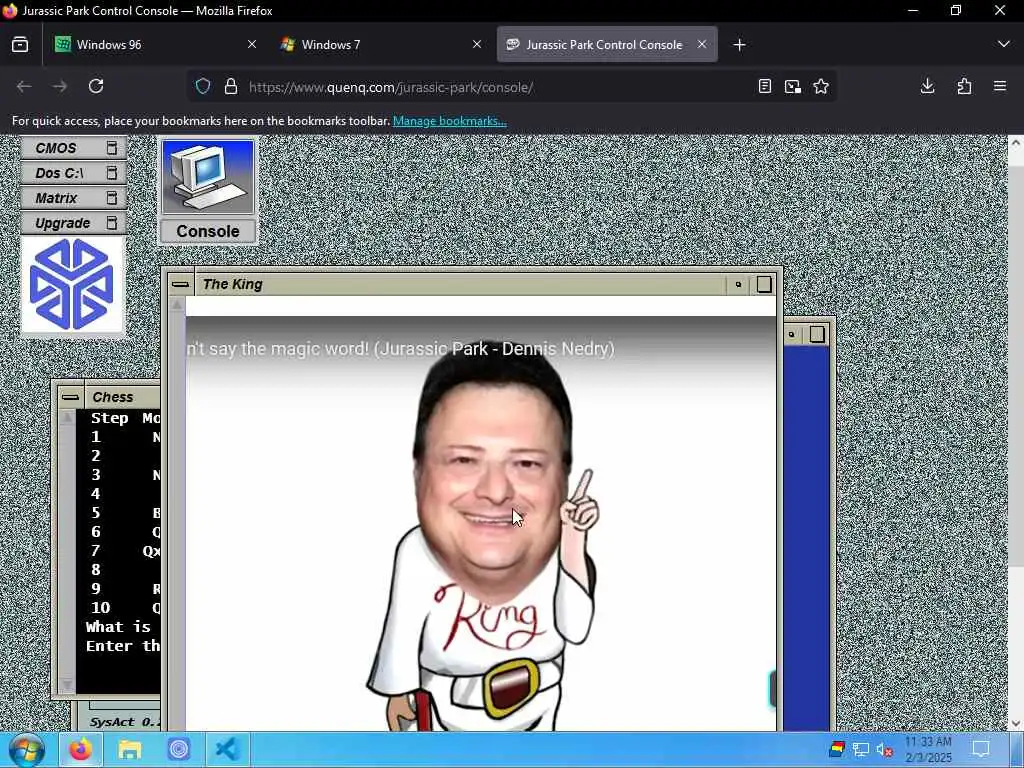Open Visual Studio Code from taskbar

pyautogui.click(x=227, y=750)
